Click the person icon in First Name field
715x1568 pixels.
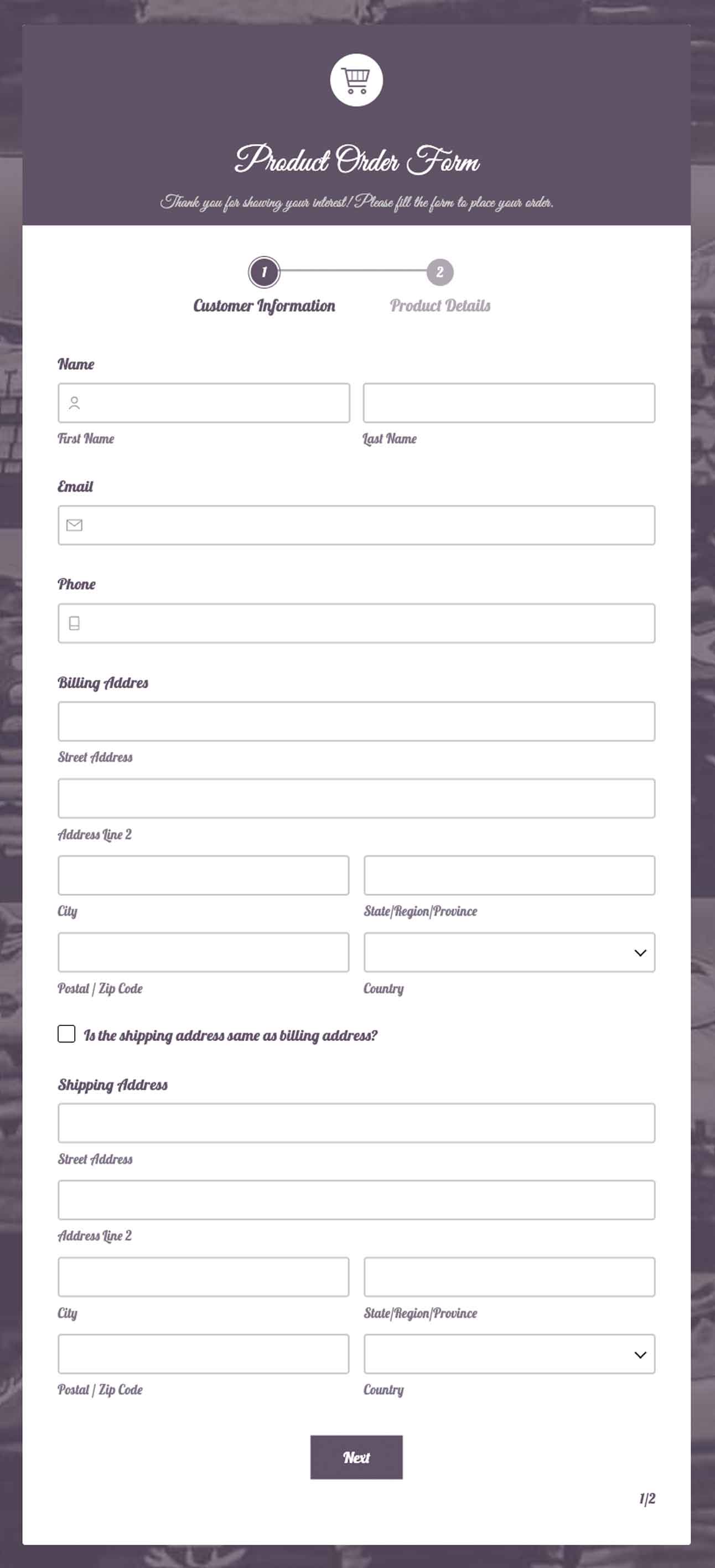75,403
